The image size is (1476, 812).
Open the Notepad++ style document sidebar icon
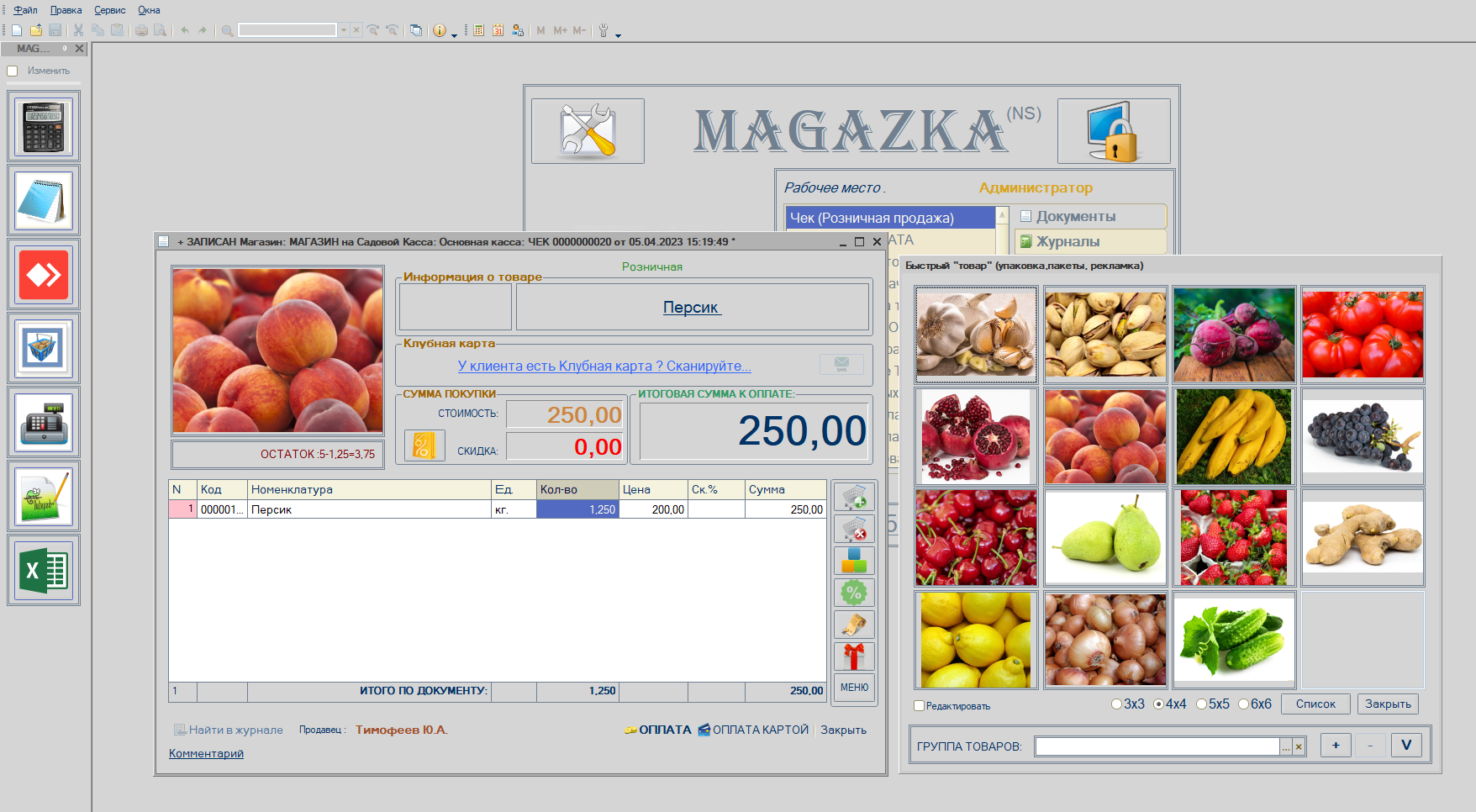[x=44, y=496]
